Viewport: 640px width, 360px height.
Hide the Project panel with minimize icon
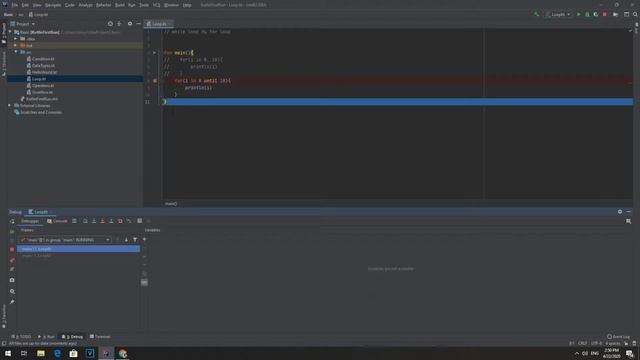138,24
